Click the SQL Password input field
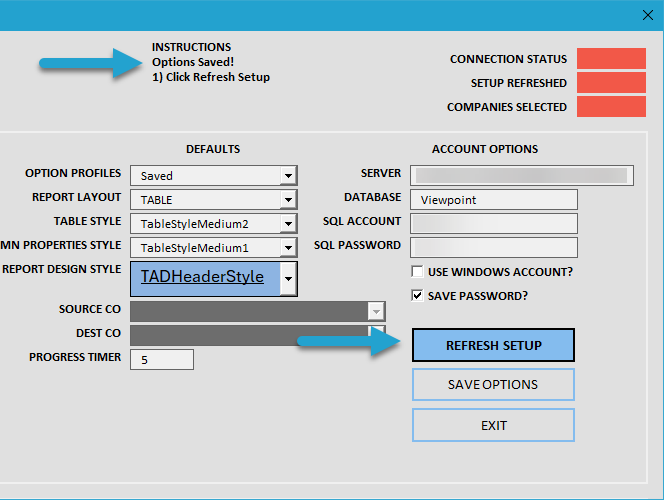 point(494,248)
